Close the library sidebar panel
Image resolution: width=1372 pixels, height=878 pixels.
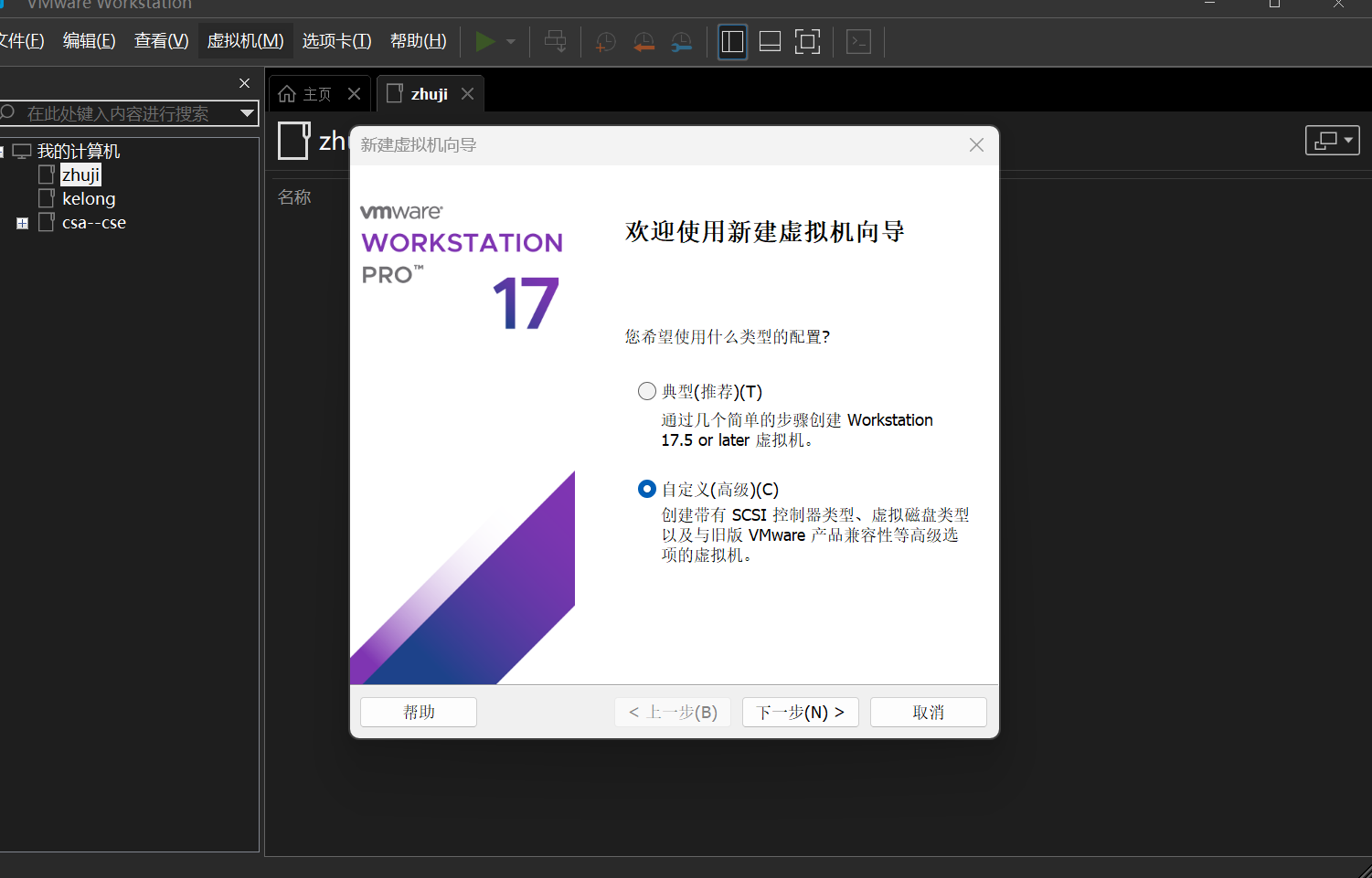244,83
